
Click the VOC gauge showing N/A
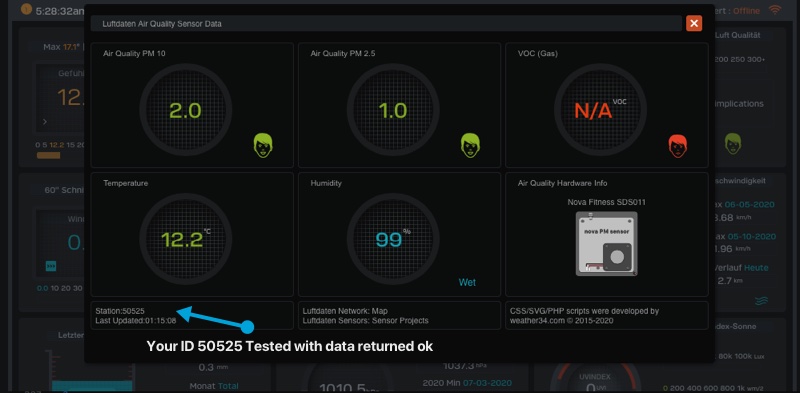click(x=601, y=110)
